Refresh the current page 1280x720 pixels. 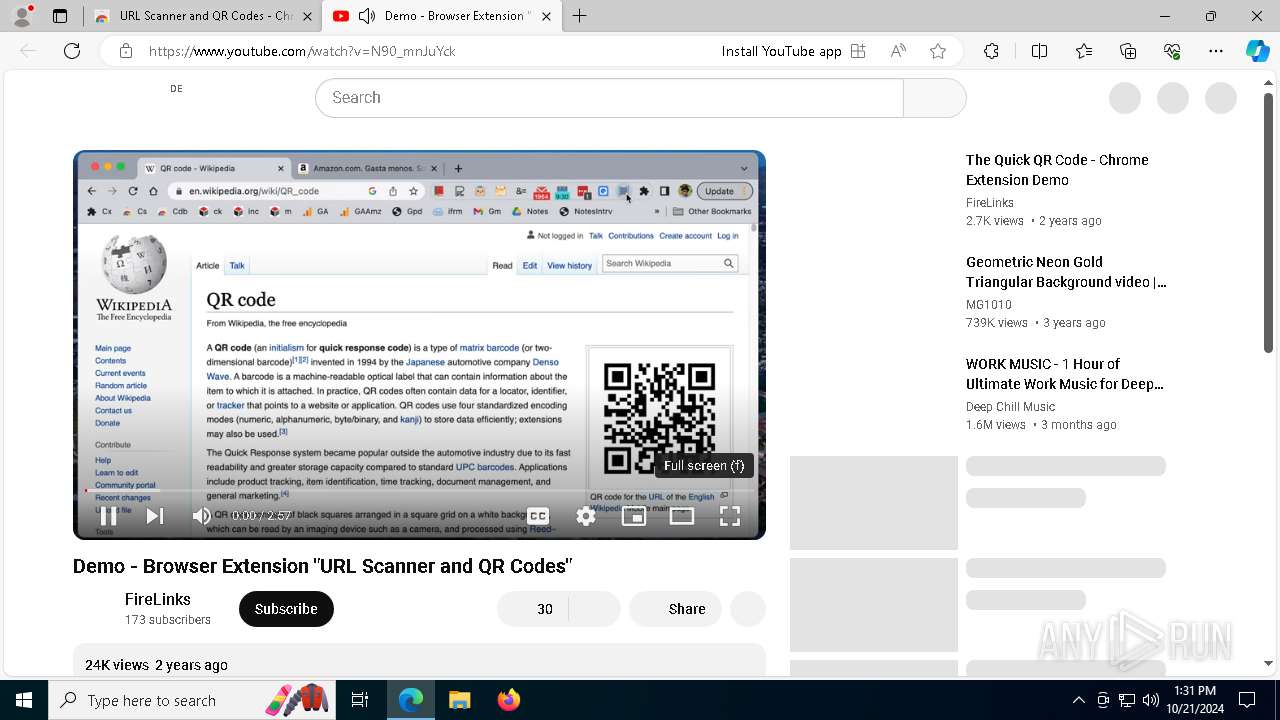[72, 51]
